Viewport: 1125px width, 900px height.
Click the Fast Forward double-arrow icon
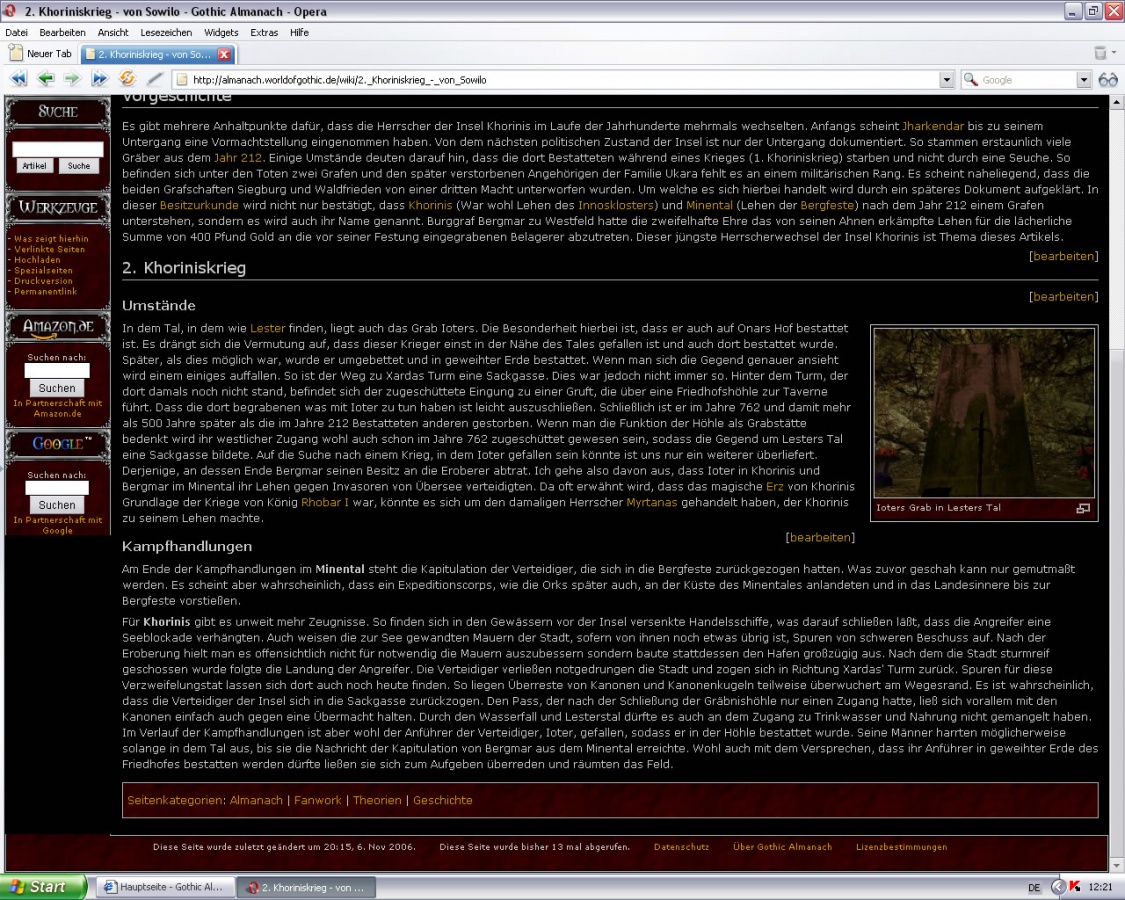click(x=99, y=79)
